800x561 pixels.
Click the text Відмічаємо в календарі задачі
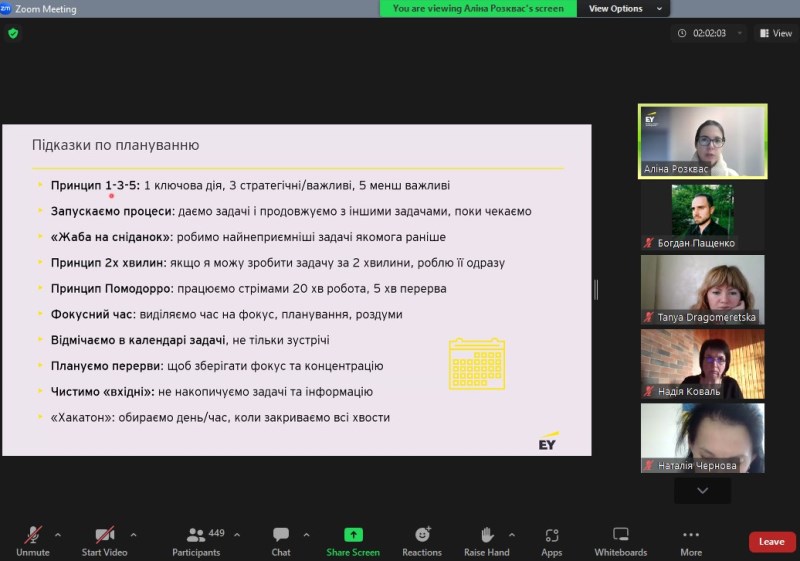pyautogui.click(x=138, y=340)
